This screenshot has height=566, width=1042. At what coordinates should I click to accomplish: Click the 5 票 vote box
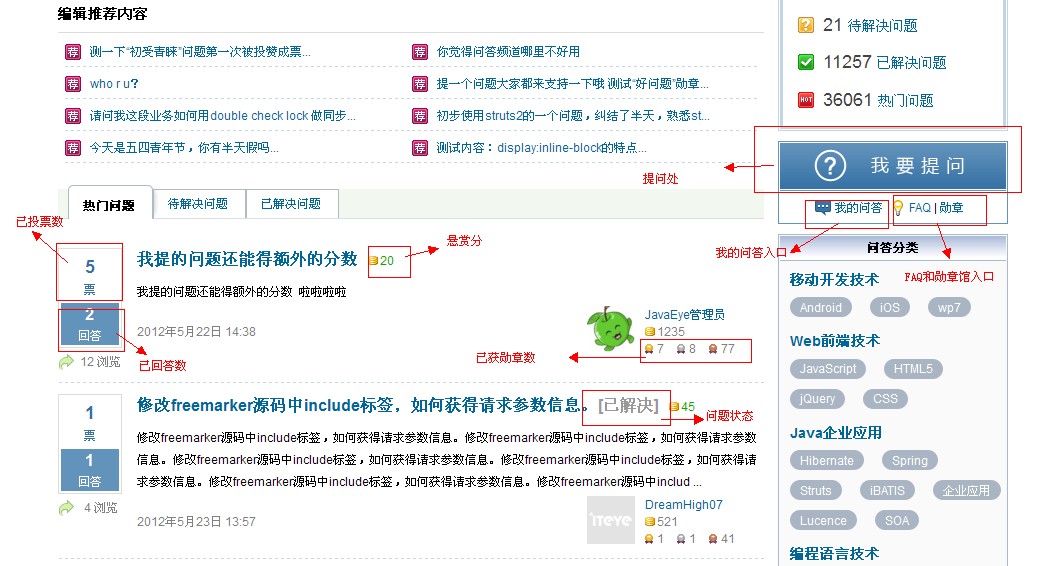[x=90, y=276]
